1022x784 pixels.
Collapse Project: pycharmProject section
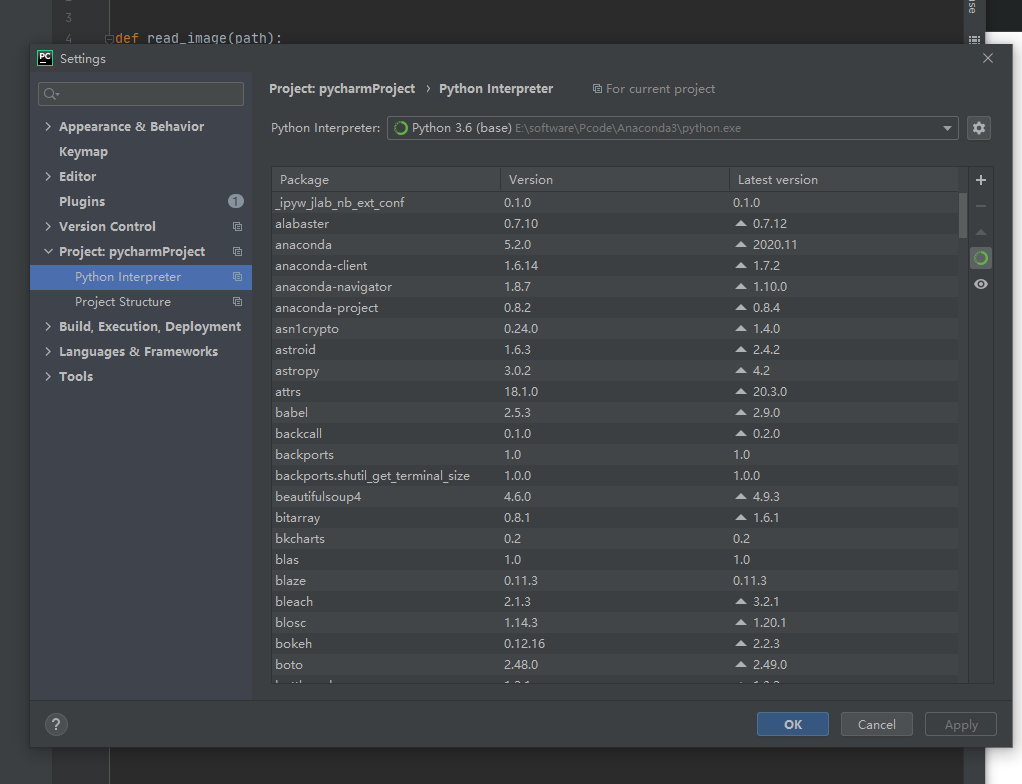[x=48, y=252]
